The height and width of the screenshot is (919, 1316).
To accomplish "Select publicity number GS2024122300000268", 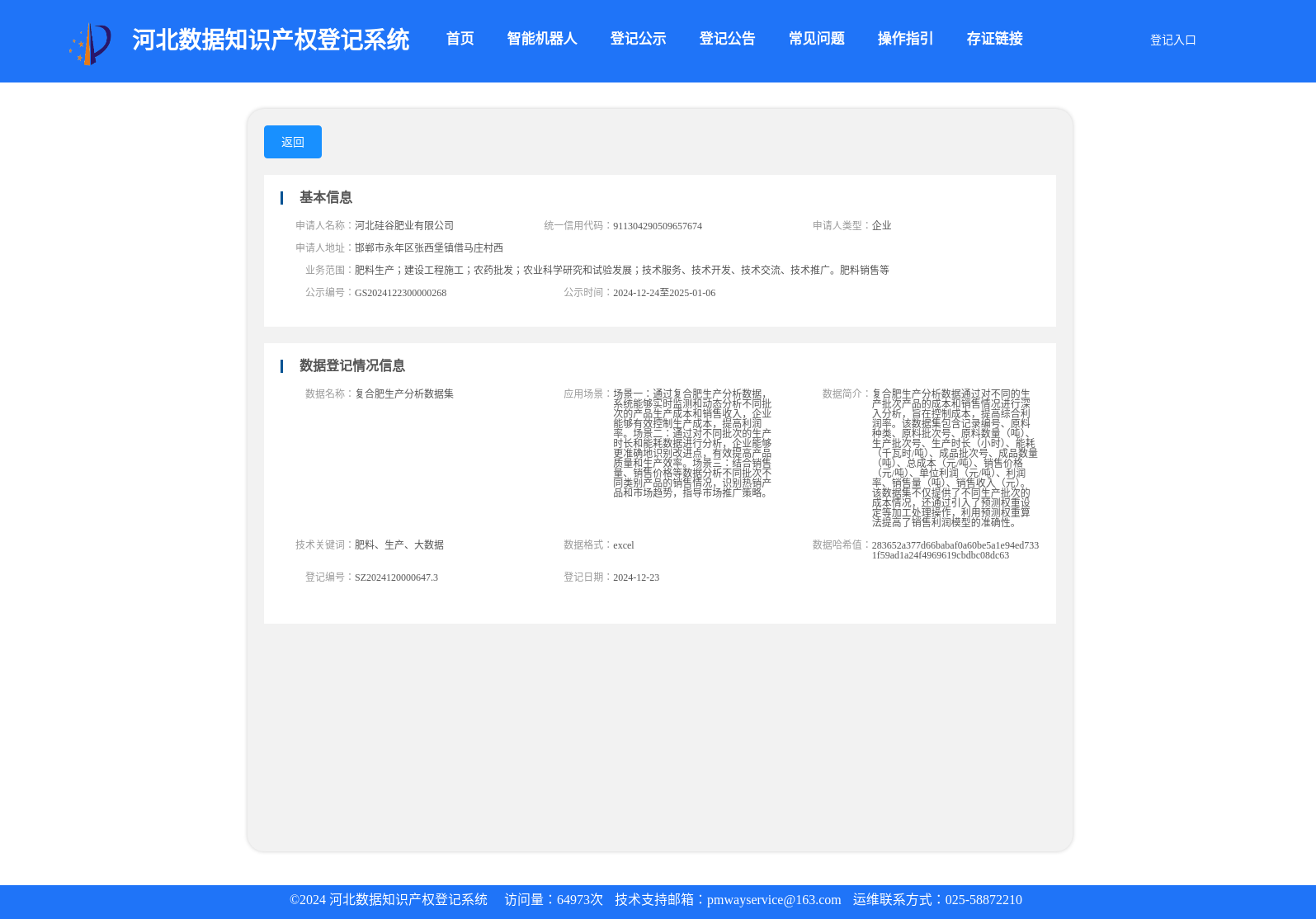I will (401, 293).
